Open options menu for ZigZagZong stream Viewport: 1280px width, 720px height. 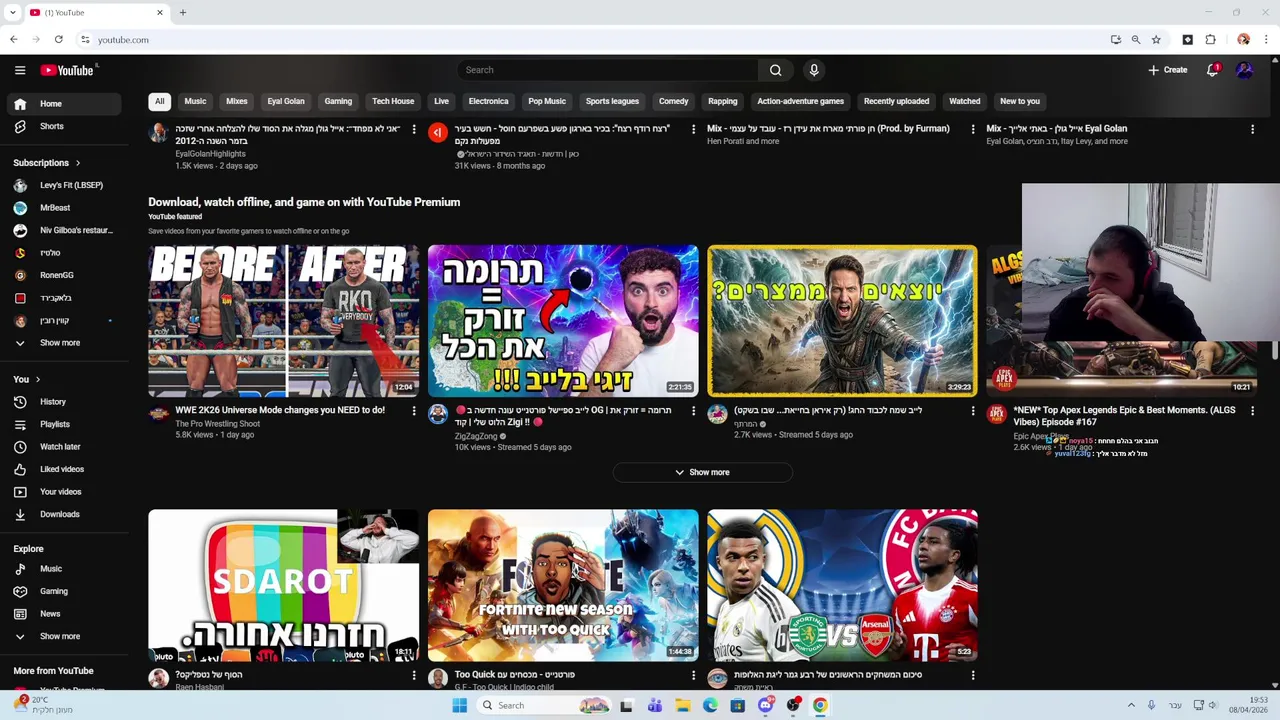click(693, 411)
